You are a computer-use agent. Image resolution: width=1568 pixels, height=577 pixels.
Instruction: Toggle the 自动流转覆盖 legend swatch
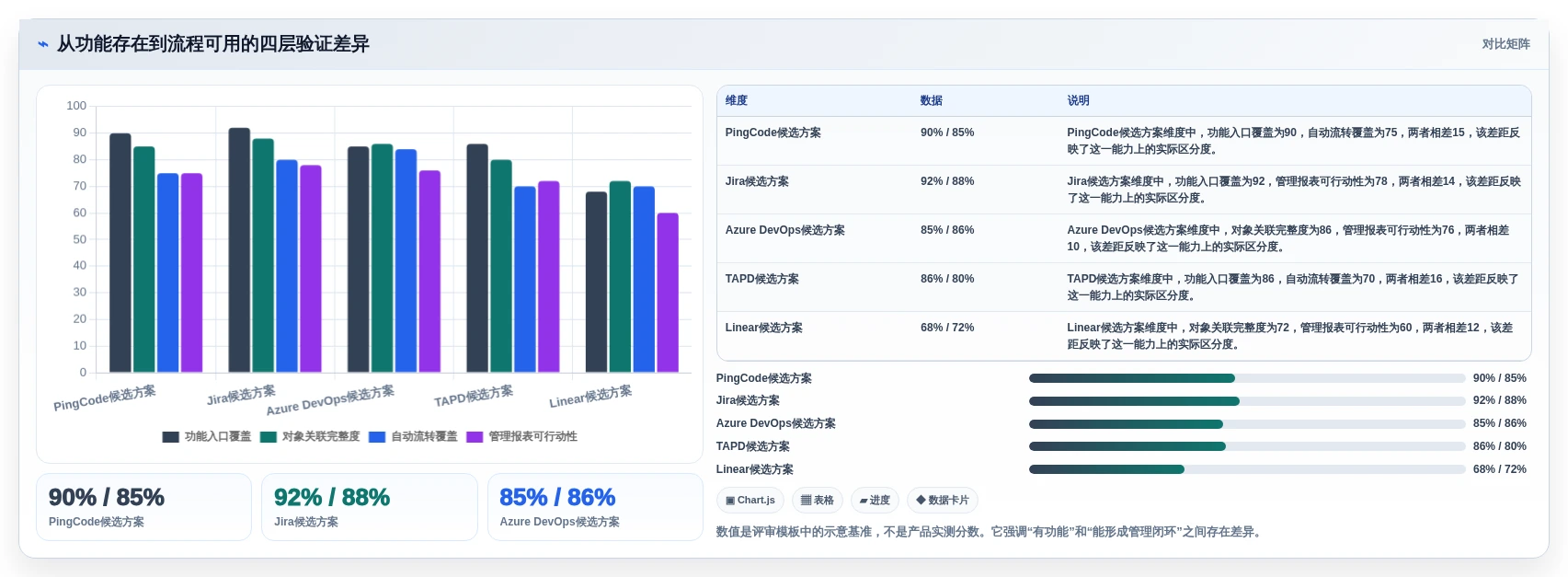click(377, 437)
